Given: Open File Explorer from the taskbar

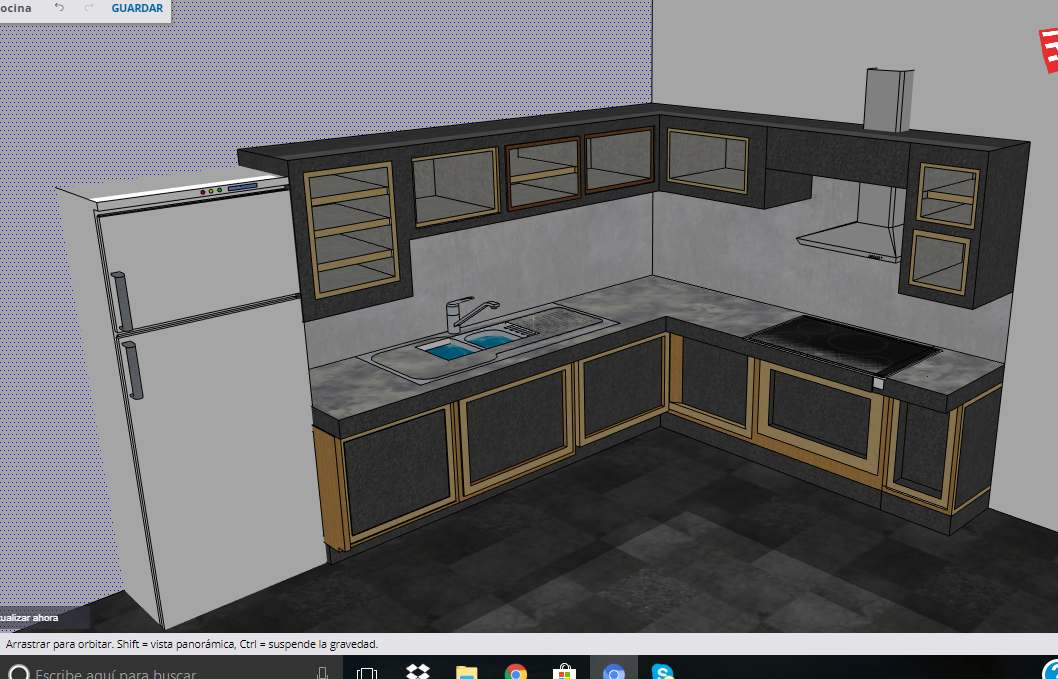Looking at the screenshot, I should point(466,672).
